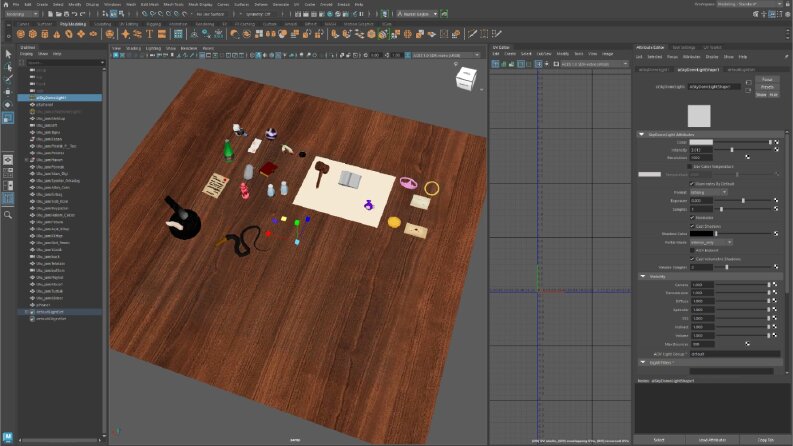Click the polygon Type text tool icon
Screen dimensions: 793x446
(150, 34)
